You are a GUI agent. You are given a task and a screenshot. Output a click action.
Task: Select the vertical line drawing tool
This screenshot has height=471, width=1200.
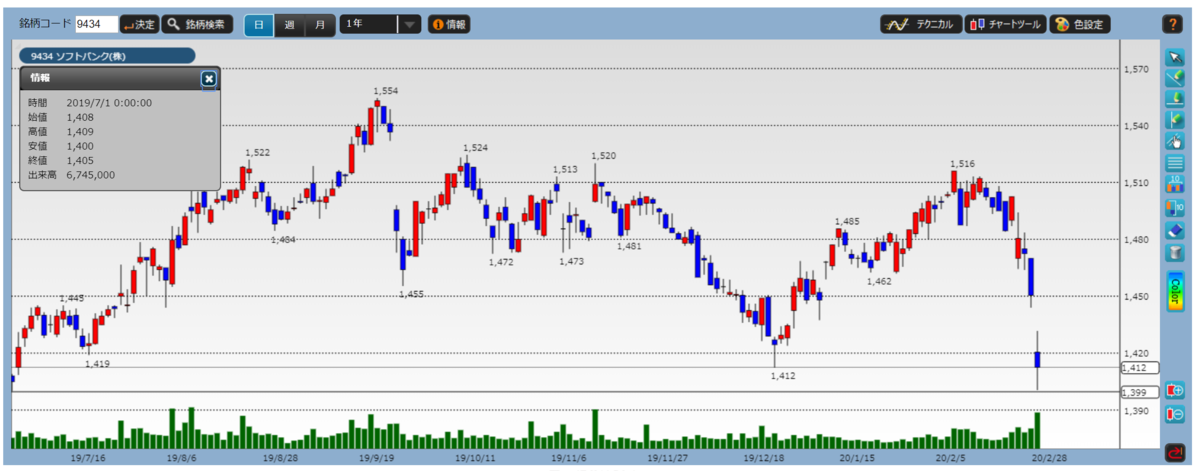coord(1174,120)
